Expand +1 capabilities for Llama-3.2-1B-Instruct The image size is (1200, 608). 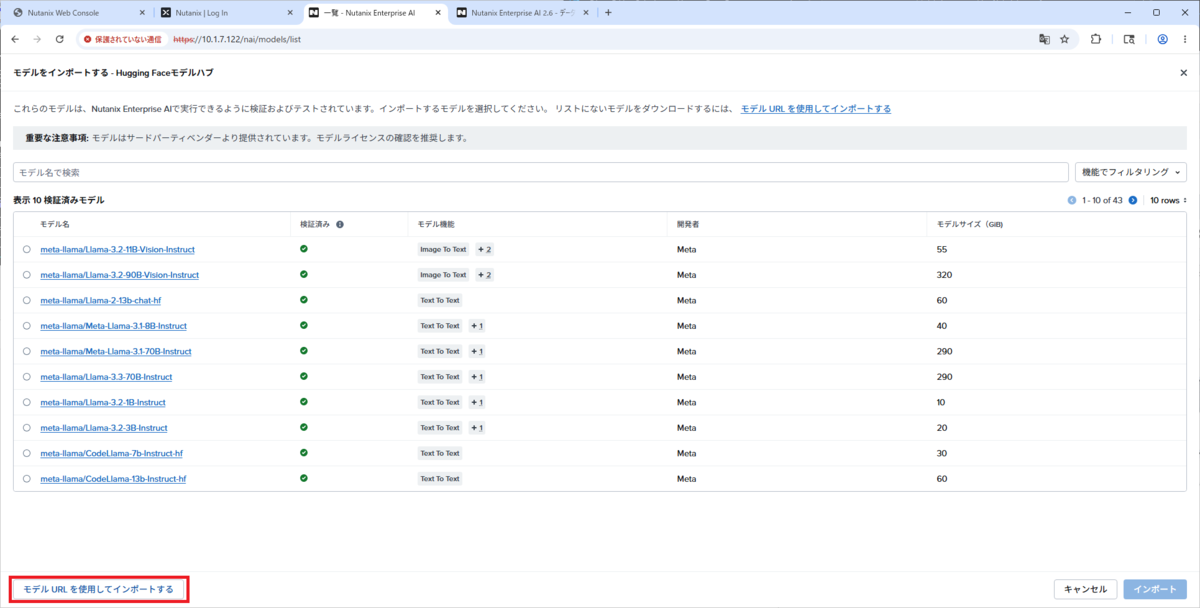[477, 402]
